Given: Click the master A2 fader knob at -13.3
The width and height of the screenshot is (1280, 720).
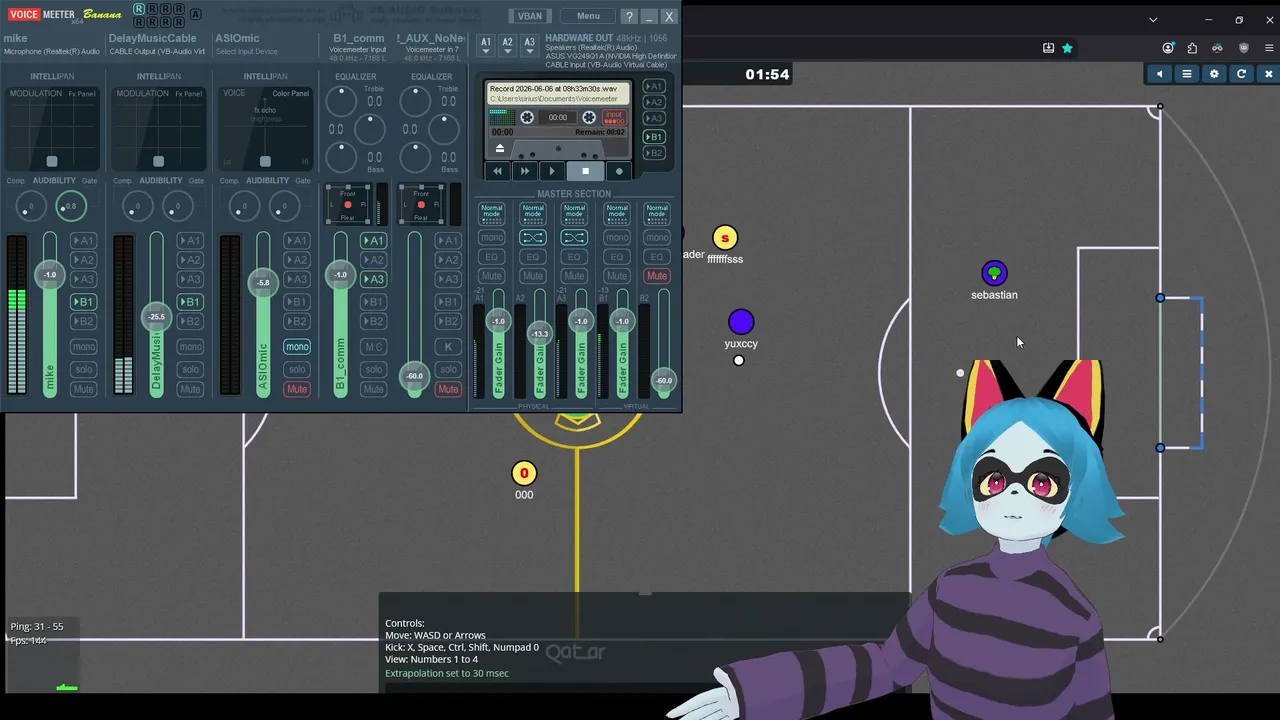Looking at the screenshot, I should pos(540,333).
